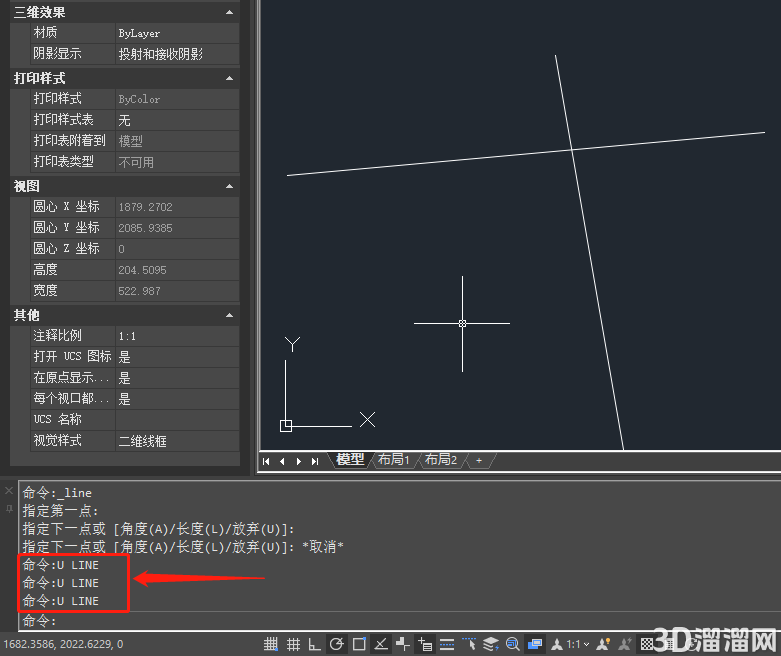Go to last layout tab arrow
Viewport: 781px width, 656px height.
click(x=315, y=461)
